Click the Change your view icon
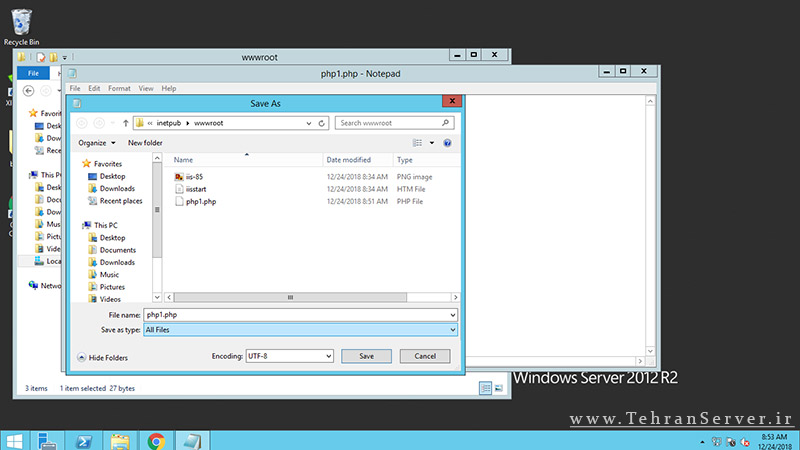This screenshot has width=800, height=450. click(418, 143)
